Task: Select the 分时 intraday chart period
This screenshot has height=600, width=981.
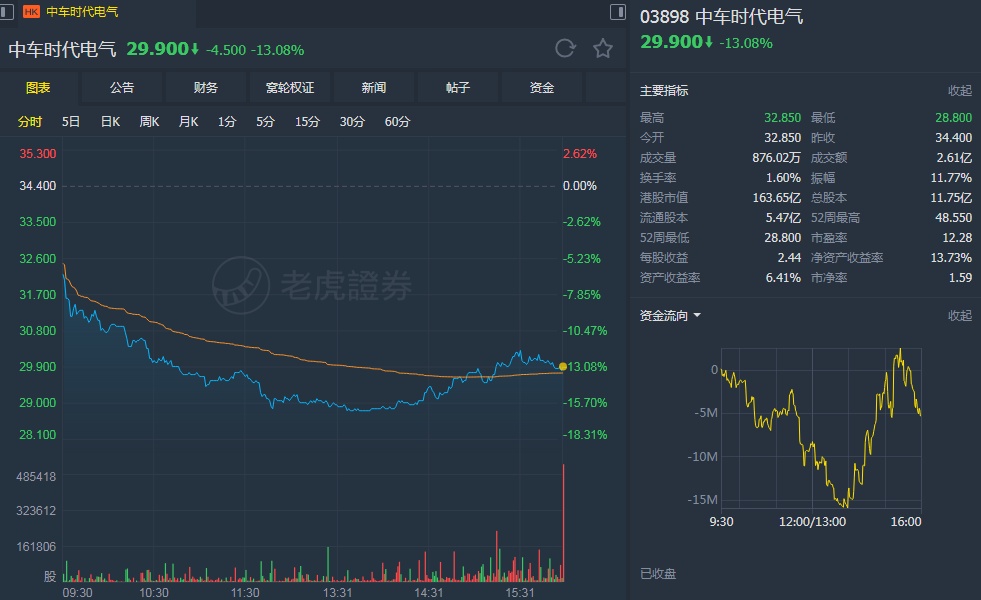Action: (29, 121)
